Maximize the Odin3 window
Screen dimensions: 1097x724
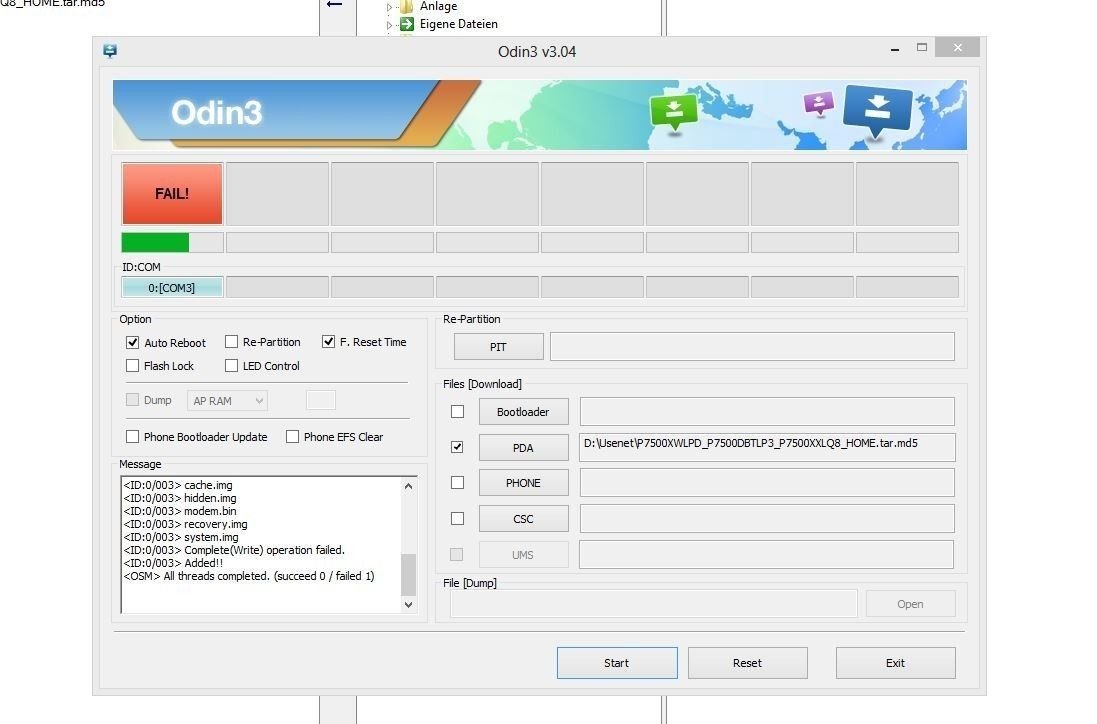[922, 48]
